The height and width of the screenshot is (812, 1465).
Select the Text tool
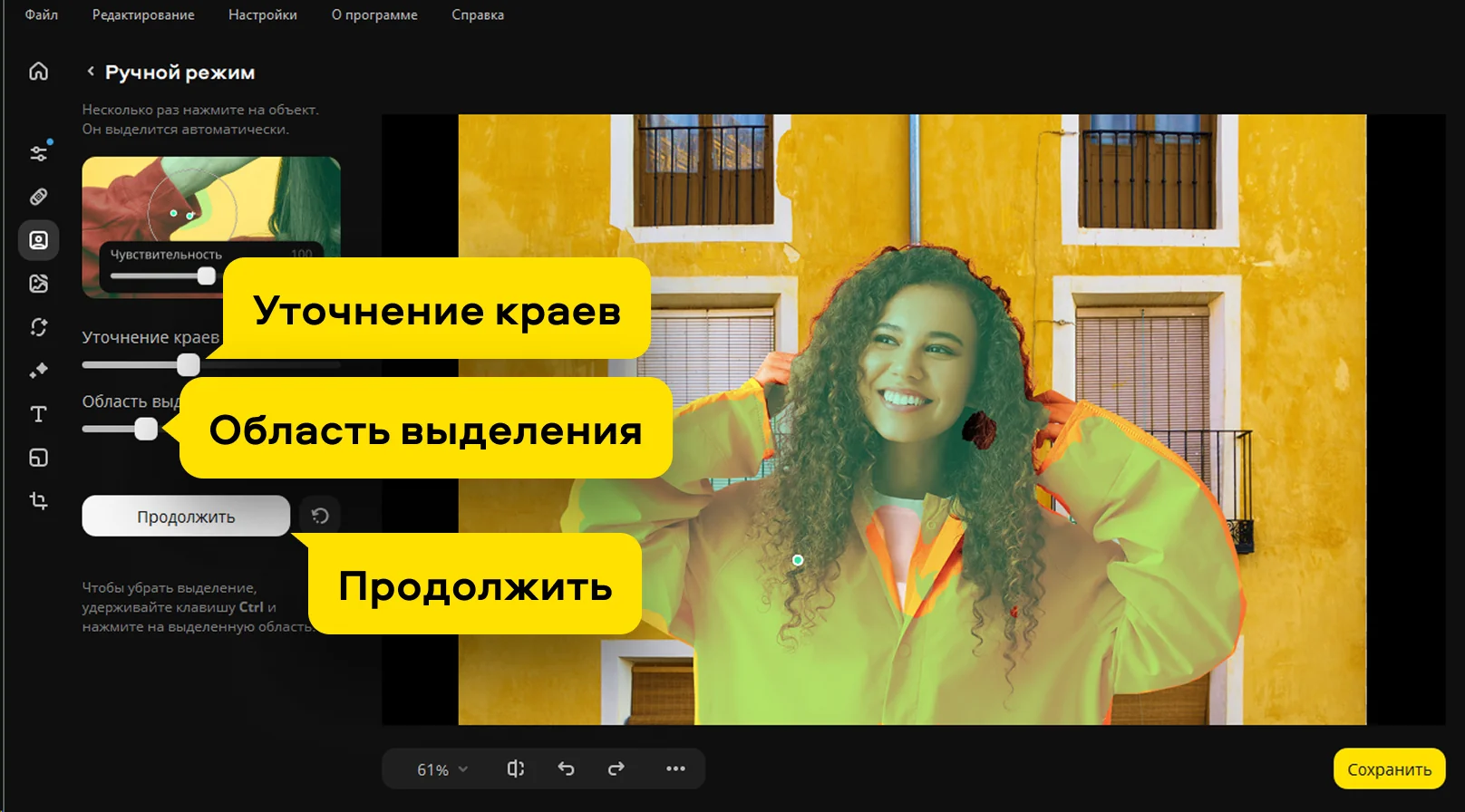(38, 414)
